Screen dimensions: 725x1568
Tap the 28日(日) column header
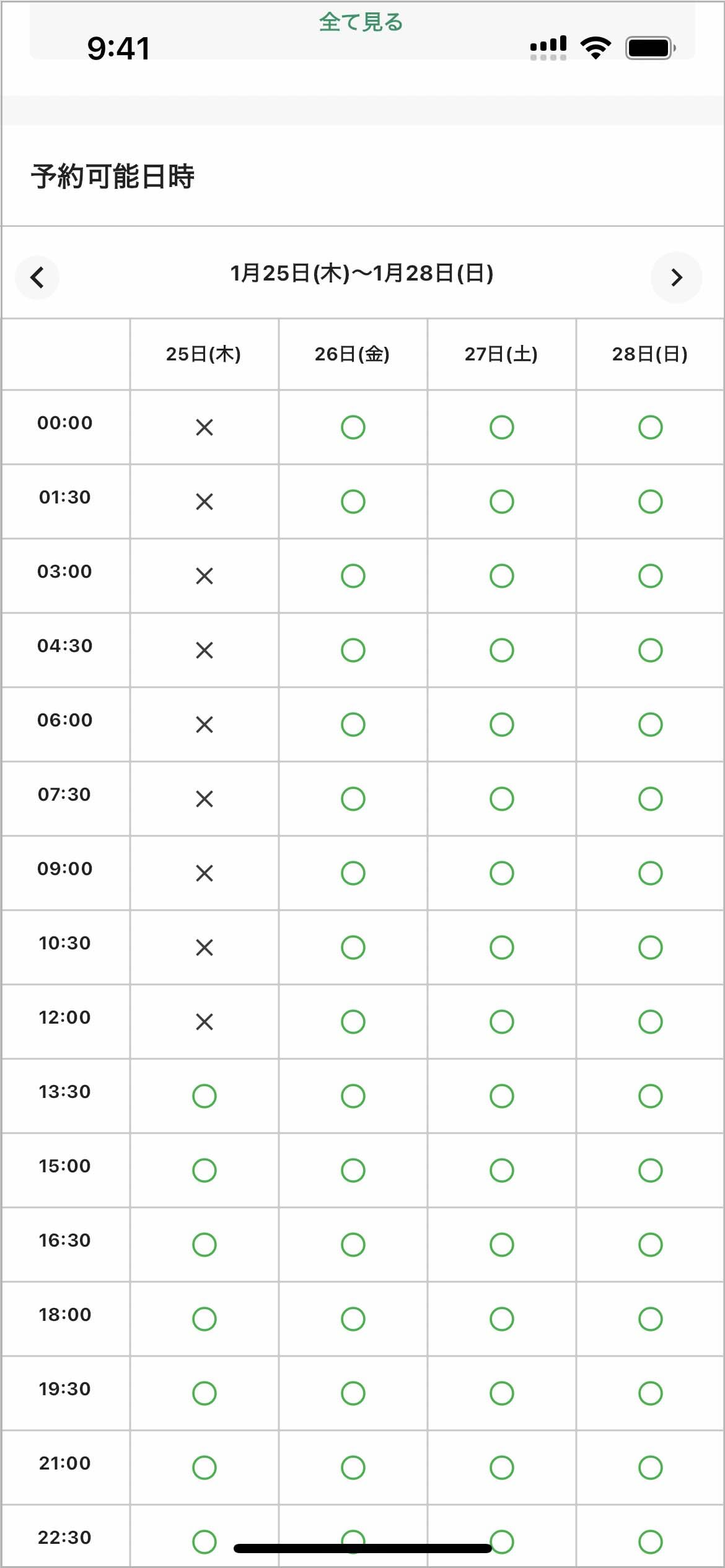650,354
